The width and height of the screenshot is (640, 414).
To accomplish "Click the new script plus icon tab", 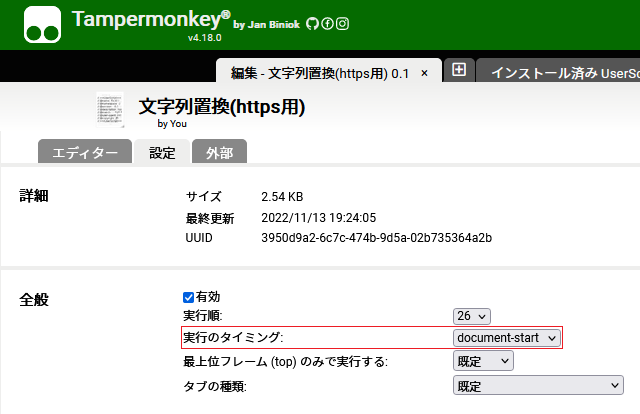I will click(459, 70).
